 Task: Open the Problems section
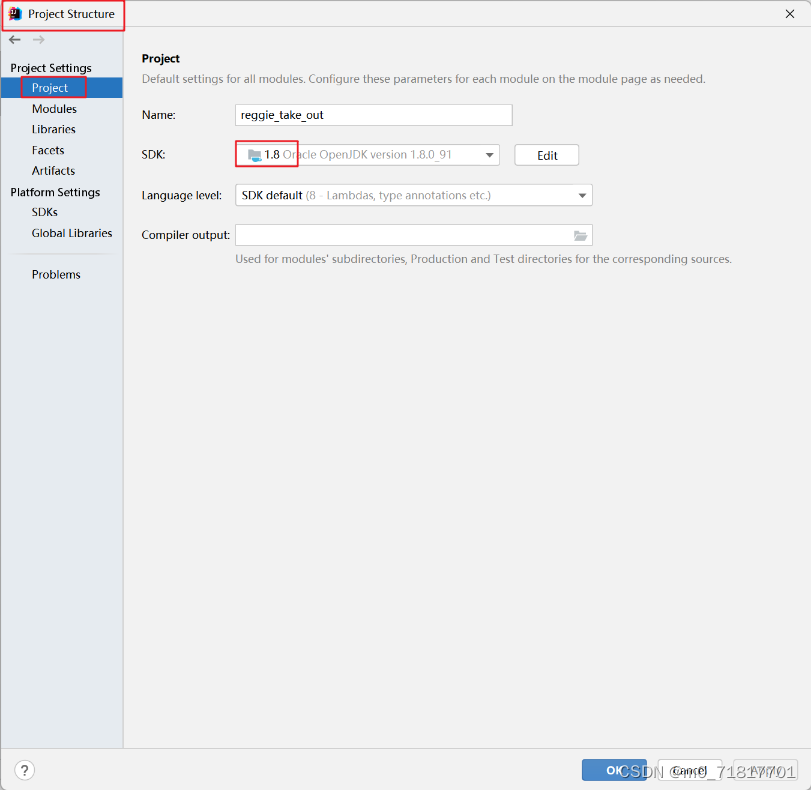[56, 274]
